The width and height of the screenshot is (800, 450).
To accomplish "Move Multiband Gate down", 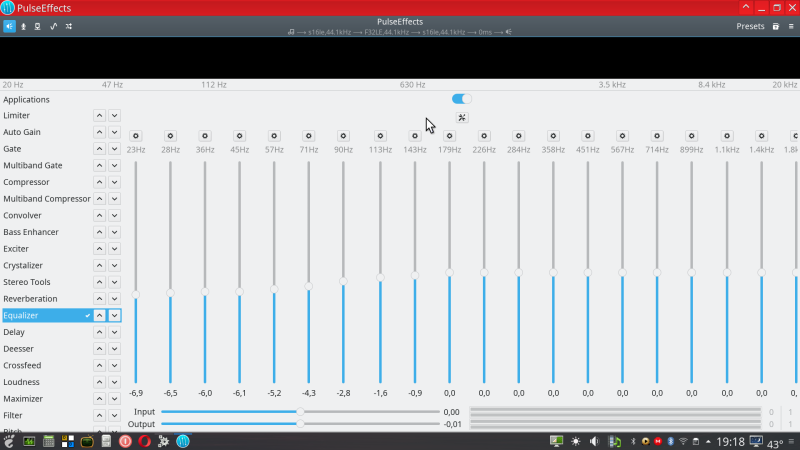I will (114, 165).
